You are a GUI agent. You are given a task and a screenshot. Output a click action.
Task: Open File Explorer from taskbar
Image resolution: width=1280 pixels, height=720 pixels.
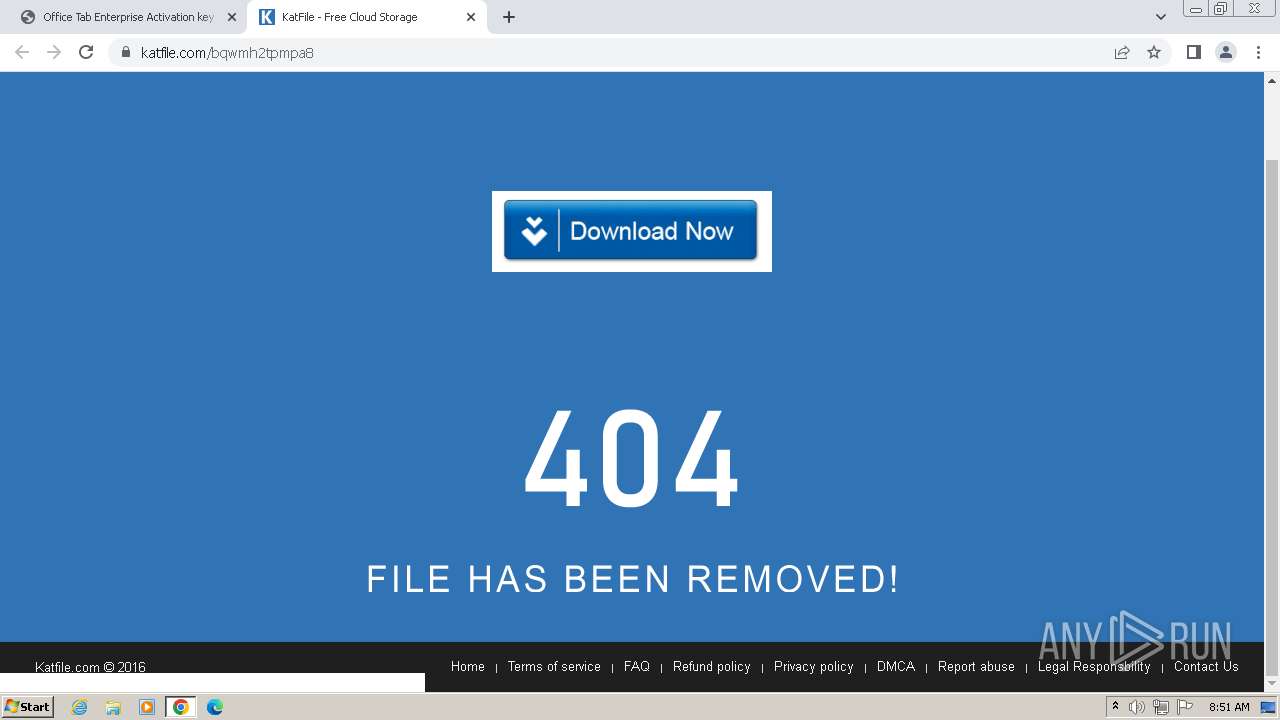[x=113, y=707]
